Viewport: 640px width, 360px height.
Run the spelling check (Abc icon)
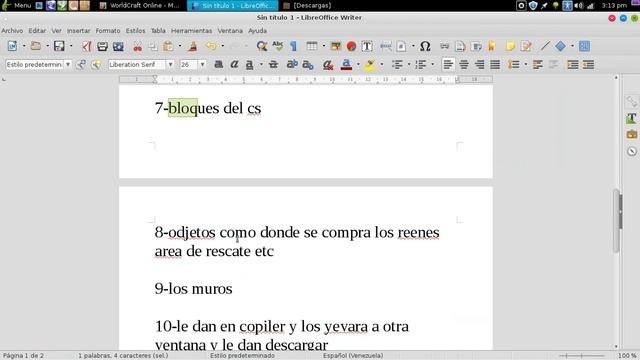coord(278,46)
